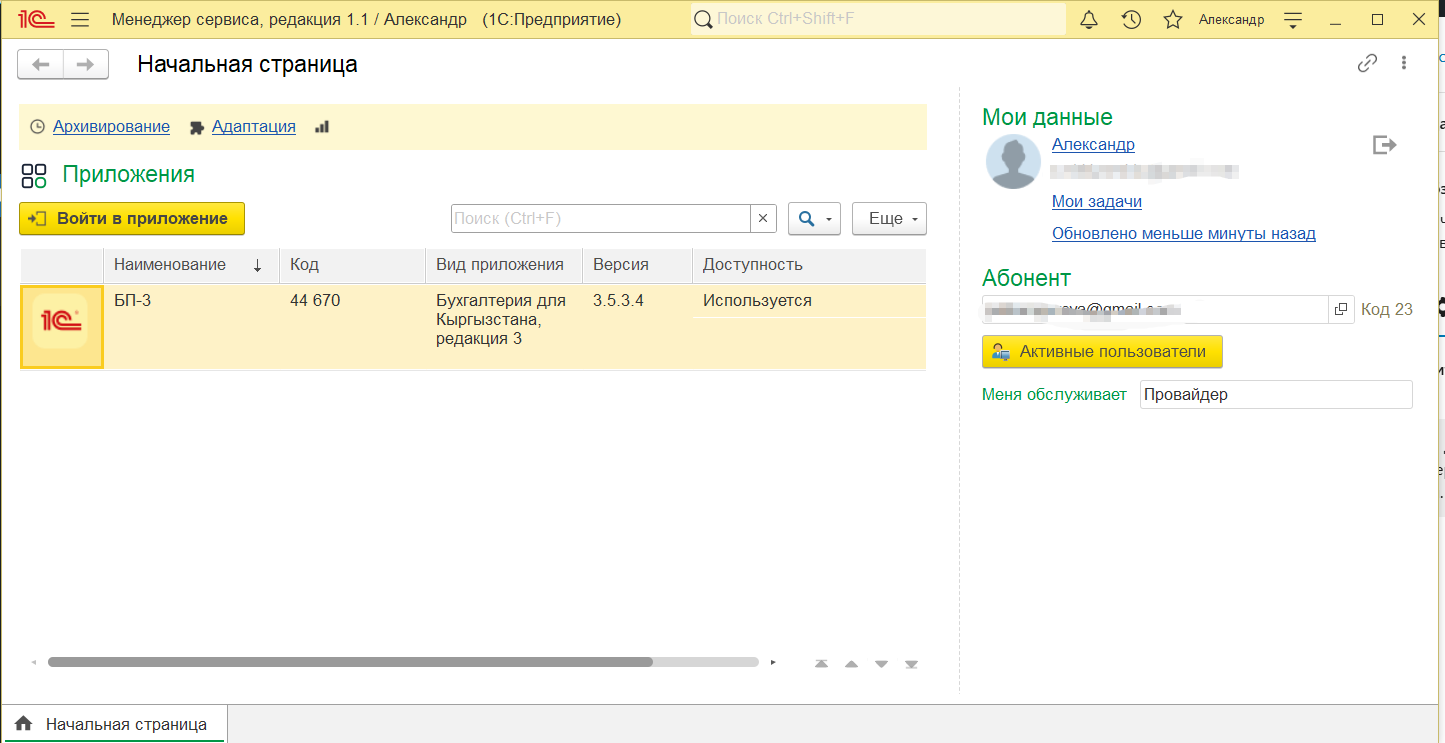Screen dimensions: 1445x743
Task: Click the logout icon in My Data
Action: click(x=1384, y=146)
